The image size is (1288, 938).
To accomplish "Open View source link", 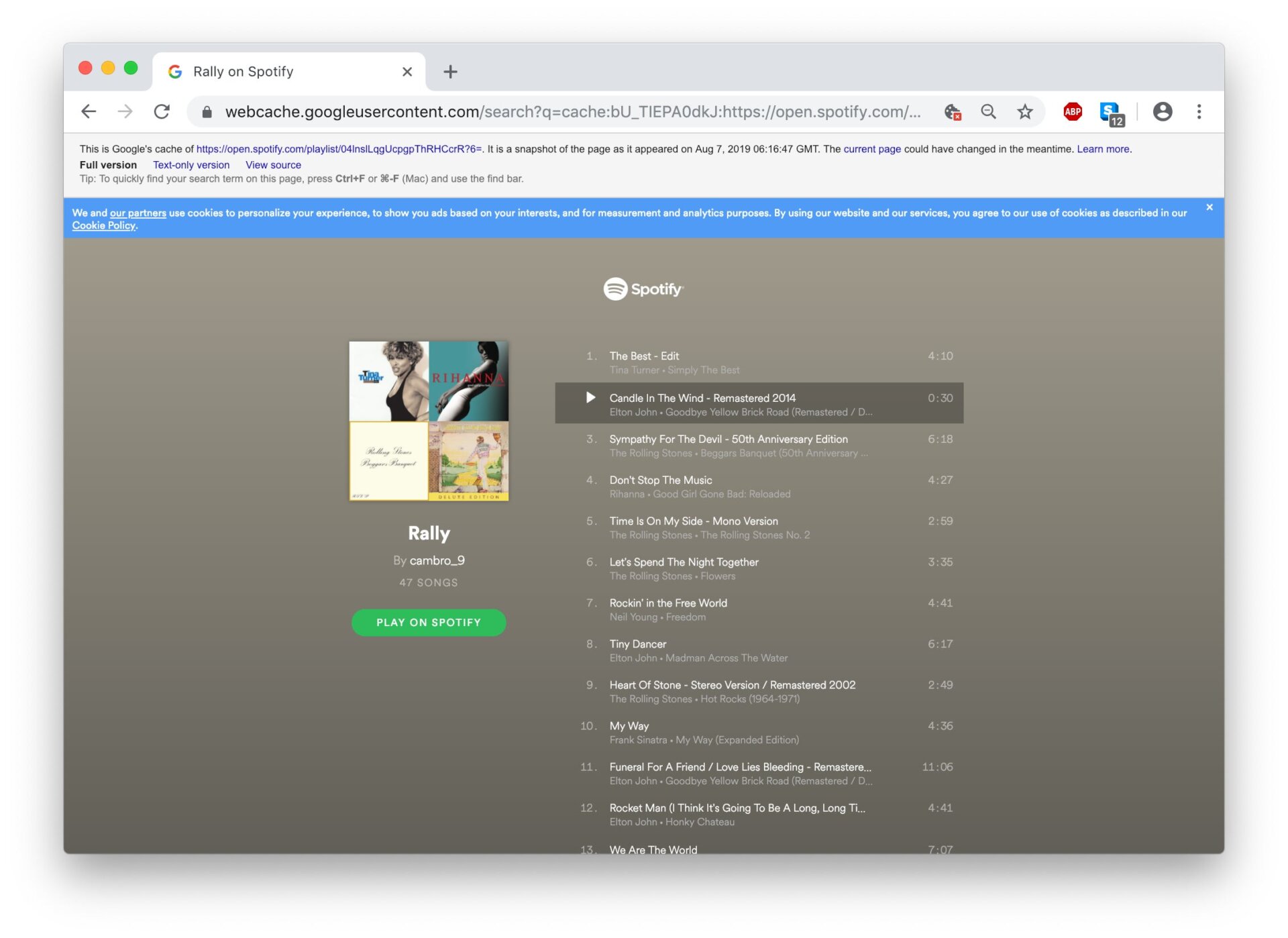I will tap(273, 165).
